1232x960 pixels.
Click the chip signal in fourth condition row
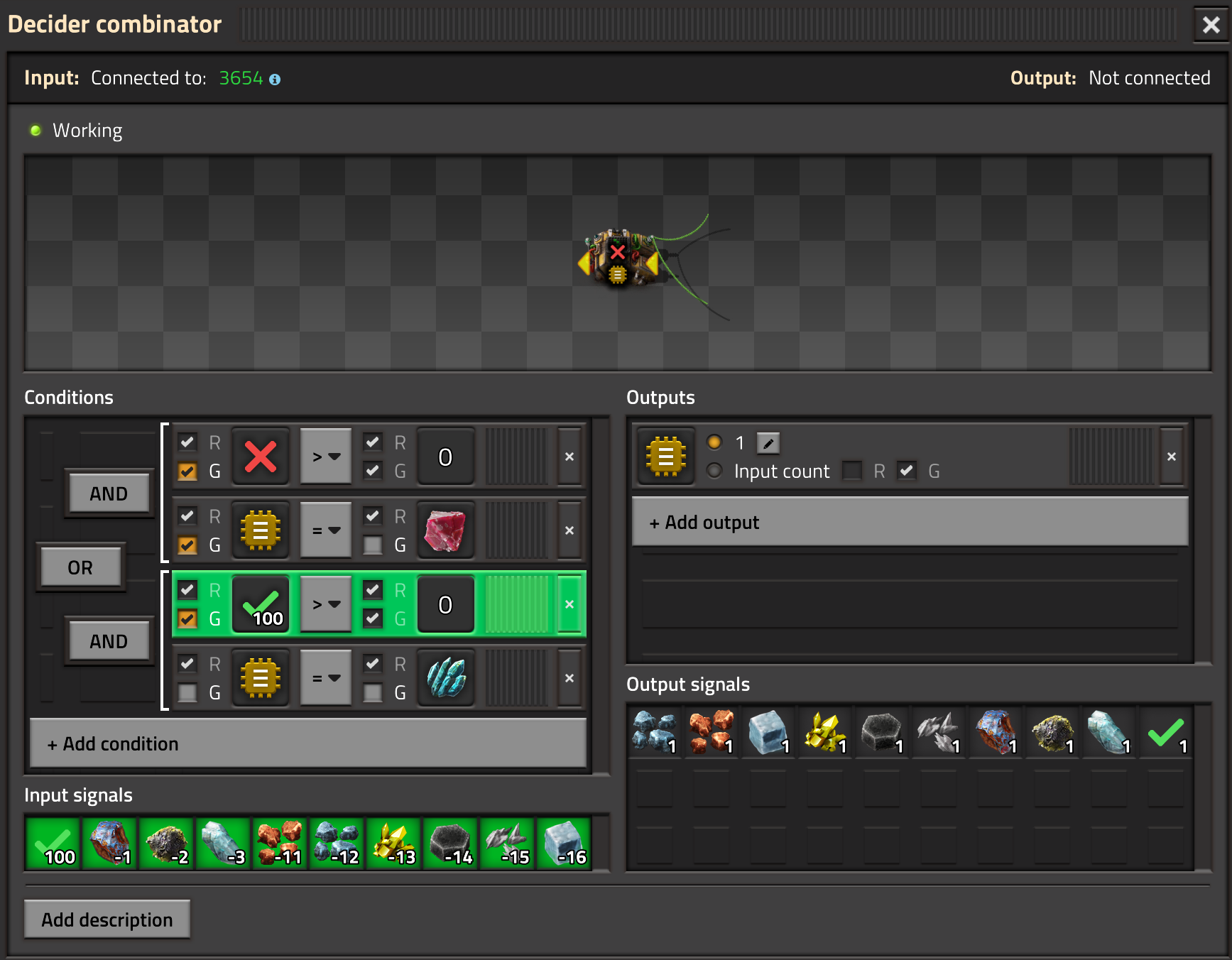261,678
